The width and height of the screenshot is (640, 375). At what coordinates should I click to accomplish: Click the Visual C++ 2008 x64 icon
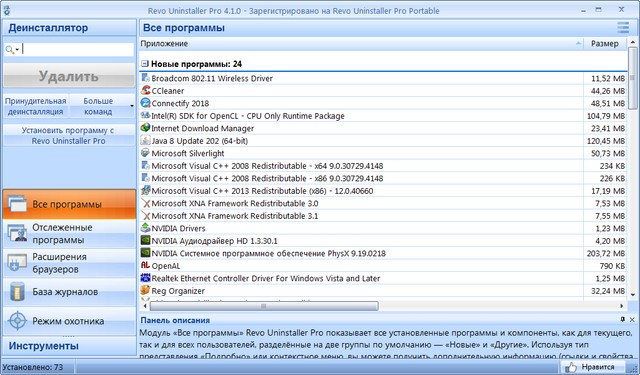145,166
